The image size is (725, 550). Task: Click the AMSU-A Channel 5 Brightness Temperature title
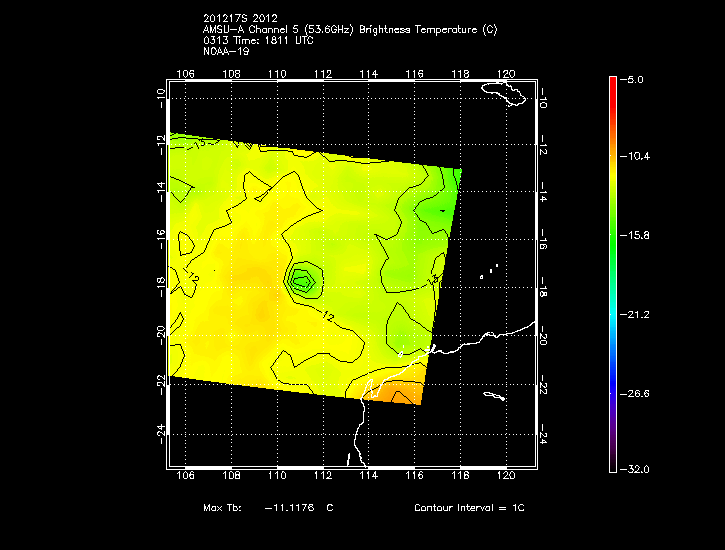(350, 30)
